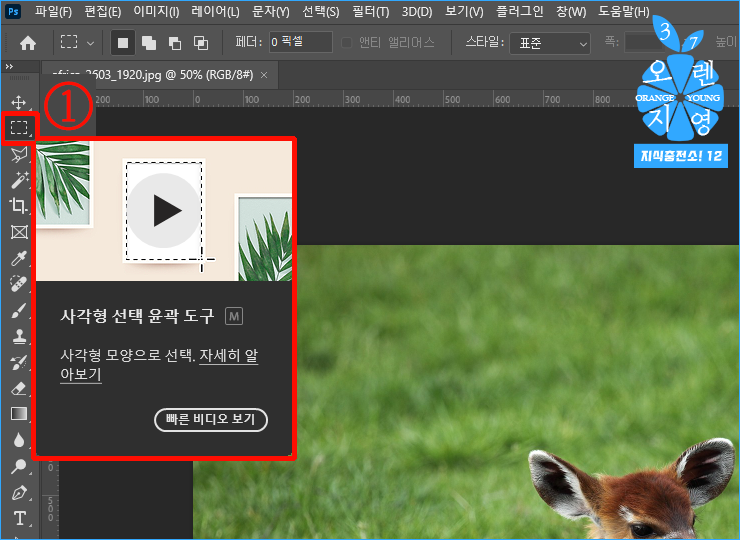Select the Horizontal Type tool
The height and width of the screenshot is (540, 740).
tap(19, 518)
